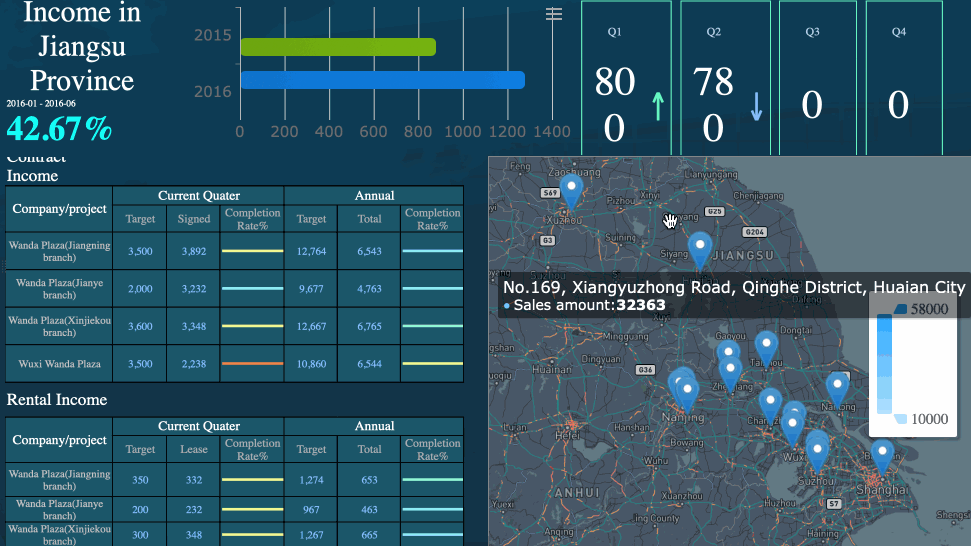Click annual total 6,765
The height and width of the screenshot is (546, 971).
tap(369, 326)
